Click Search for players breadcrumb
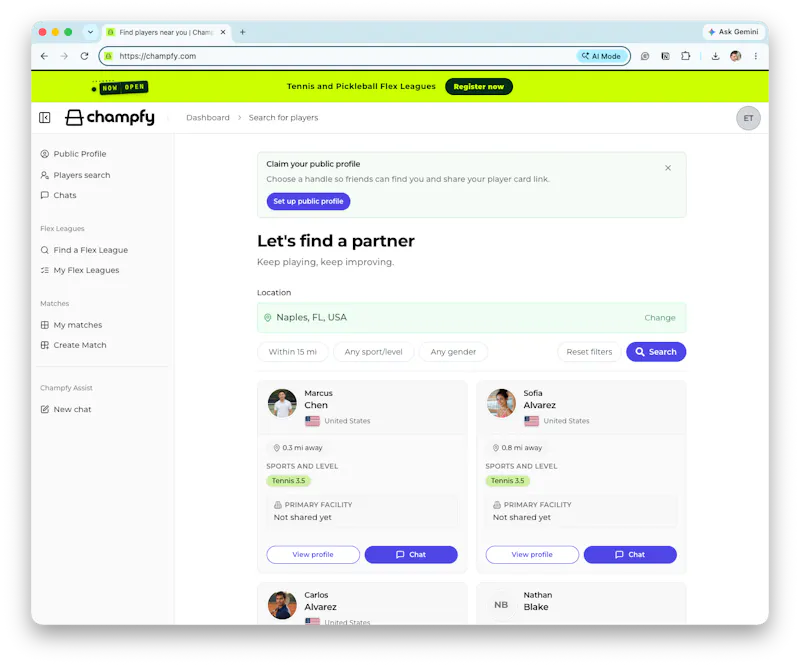The image size is (800, 666). tap(283, 117)
